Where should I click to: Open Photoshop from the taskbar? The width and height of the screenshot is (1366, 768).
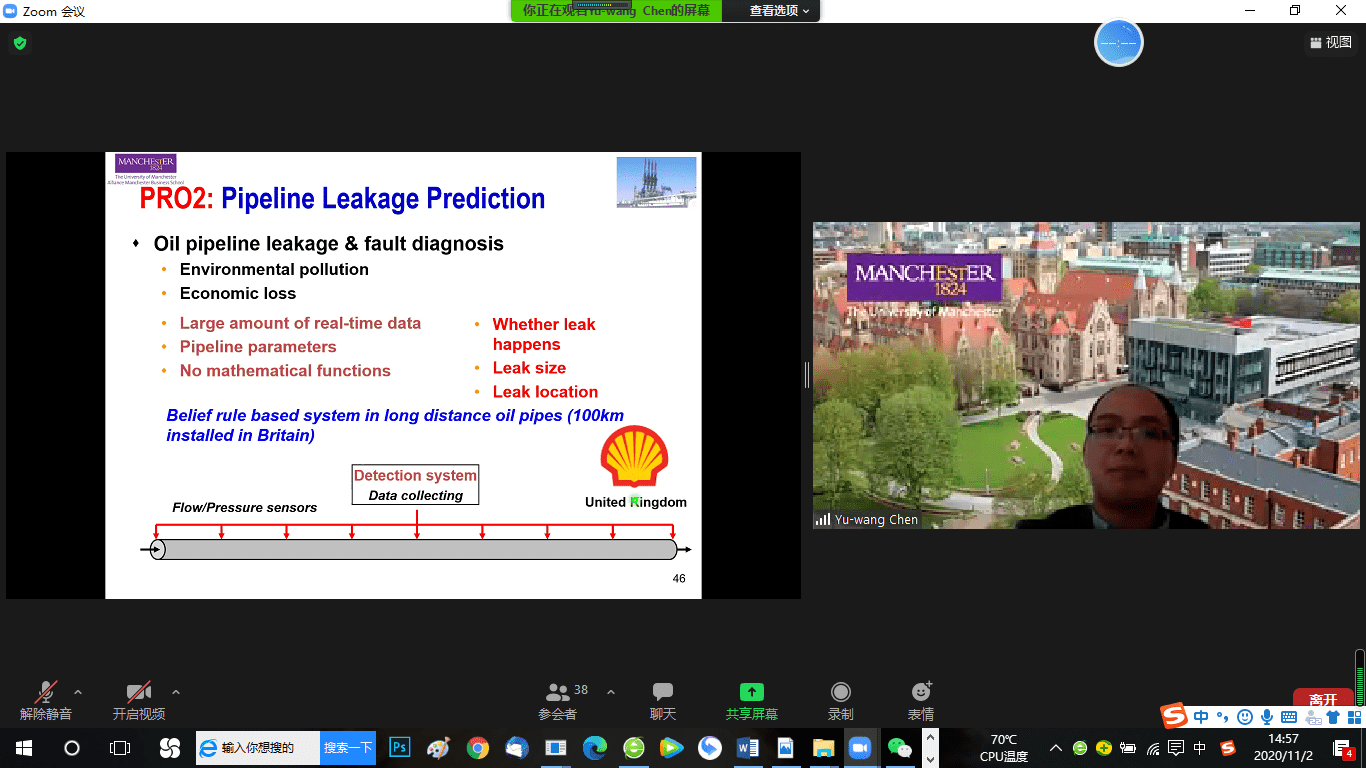400,748
